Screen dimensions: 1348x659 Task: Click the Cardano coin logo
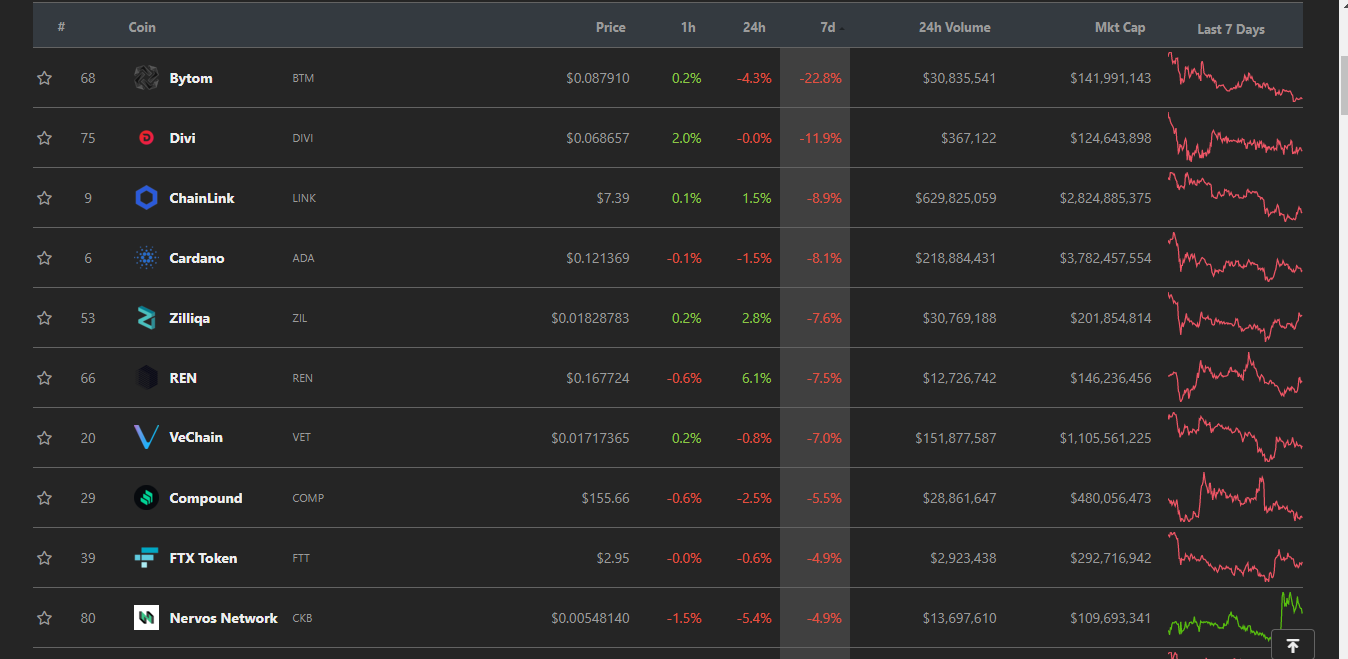pyautogui.click(x=146, y=258)
